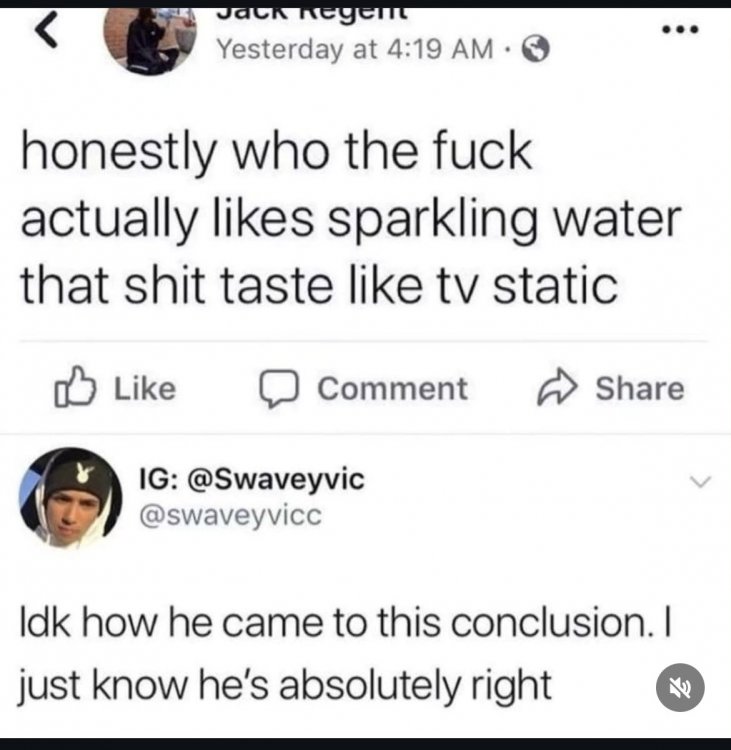Open the post author's profile picture
This screenshot has height=750, width=731.
click(150, 41)
